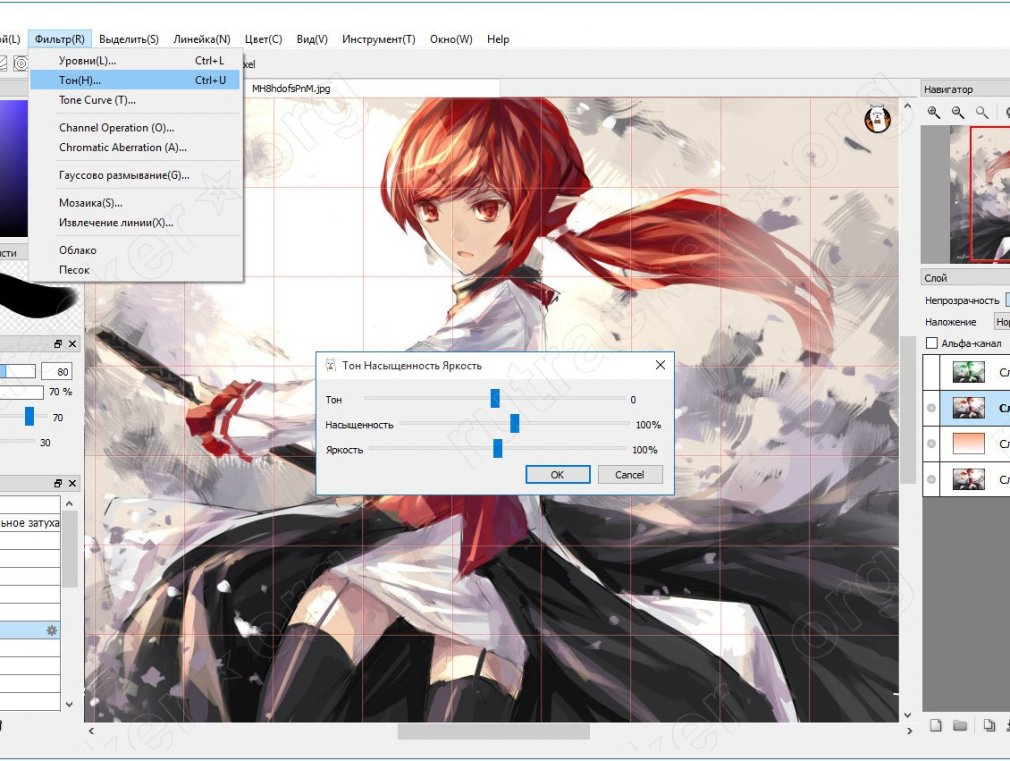This screenshot has width=1010, height=761.
Task: Click the color picker gradient square
Action: [14, 169]
